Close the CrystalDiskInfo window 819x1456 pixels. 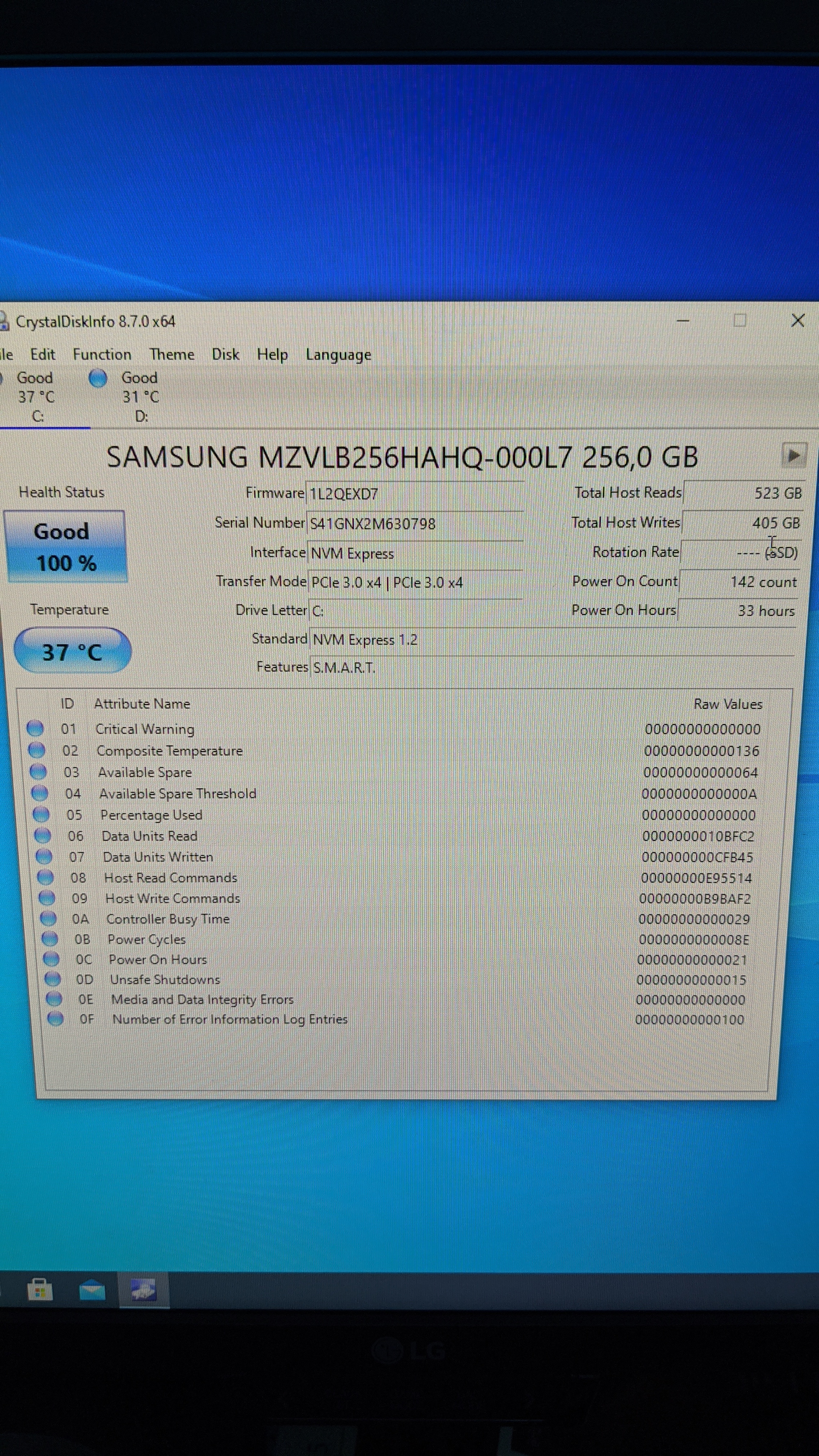798,320
